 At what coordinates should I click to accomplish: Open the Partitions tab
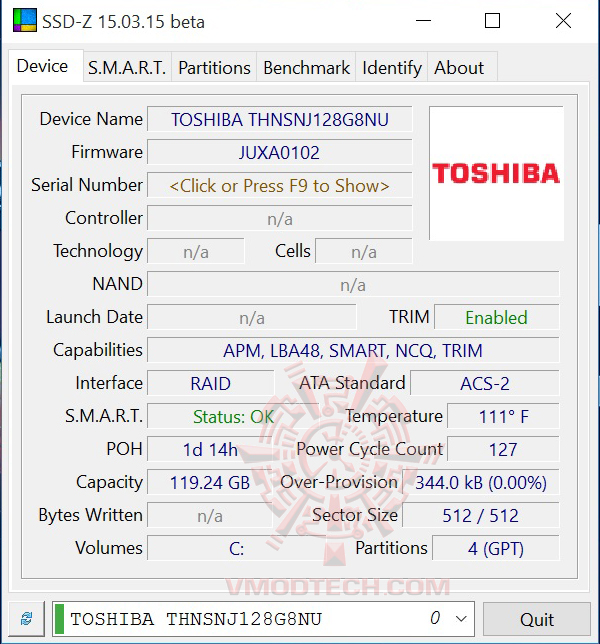coord(214,68)
